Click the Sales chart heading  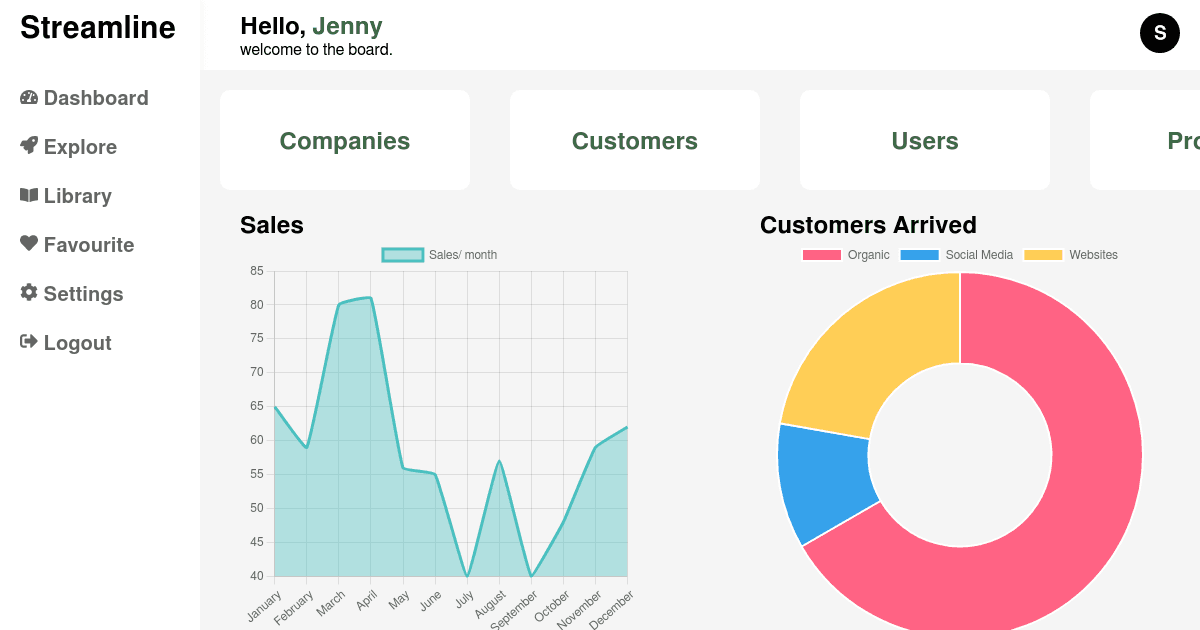coord(272,225)
